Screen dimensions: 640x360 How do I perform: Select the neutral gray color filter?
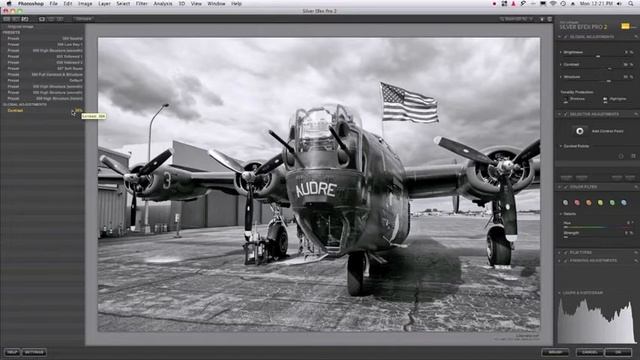click(x=565, y=202)
